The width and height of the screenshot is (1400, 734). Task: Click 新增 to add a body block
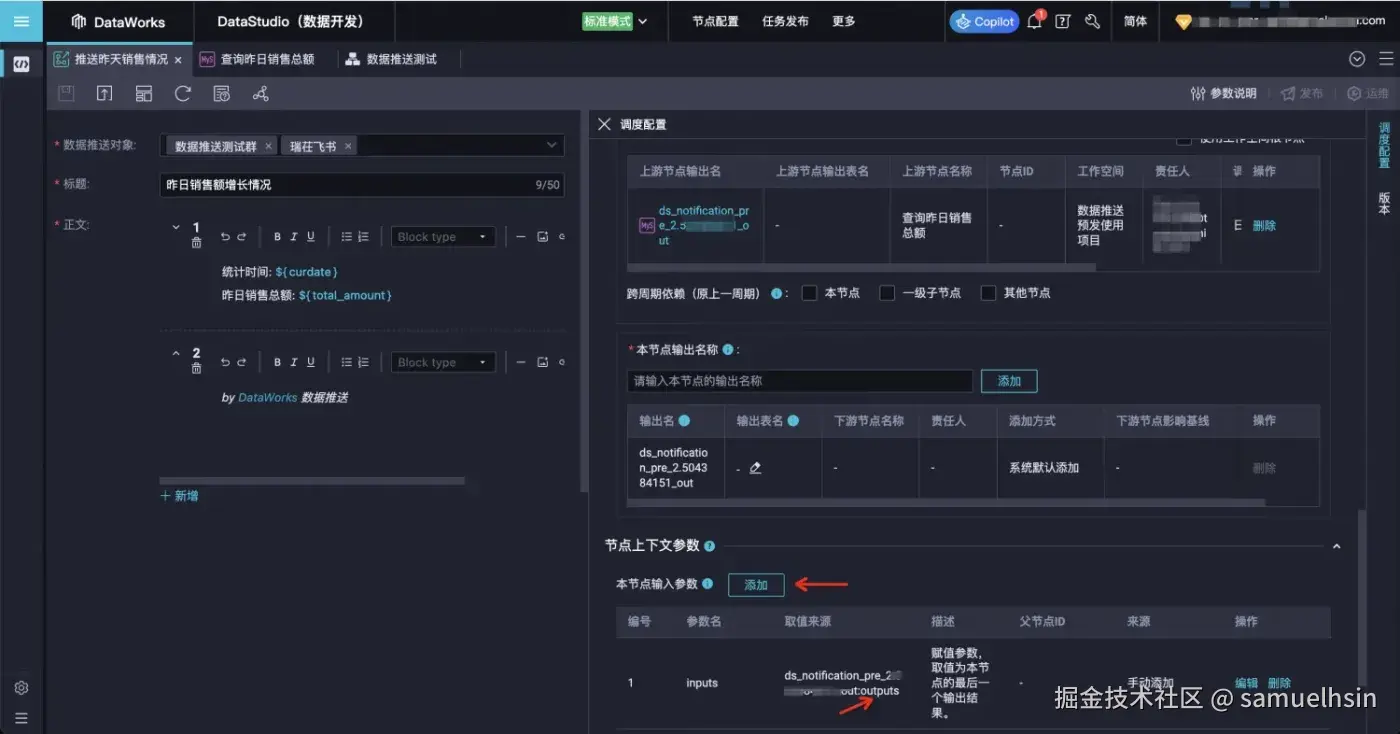(180, 496)
